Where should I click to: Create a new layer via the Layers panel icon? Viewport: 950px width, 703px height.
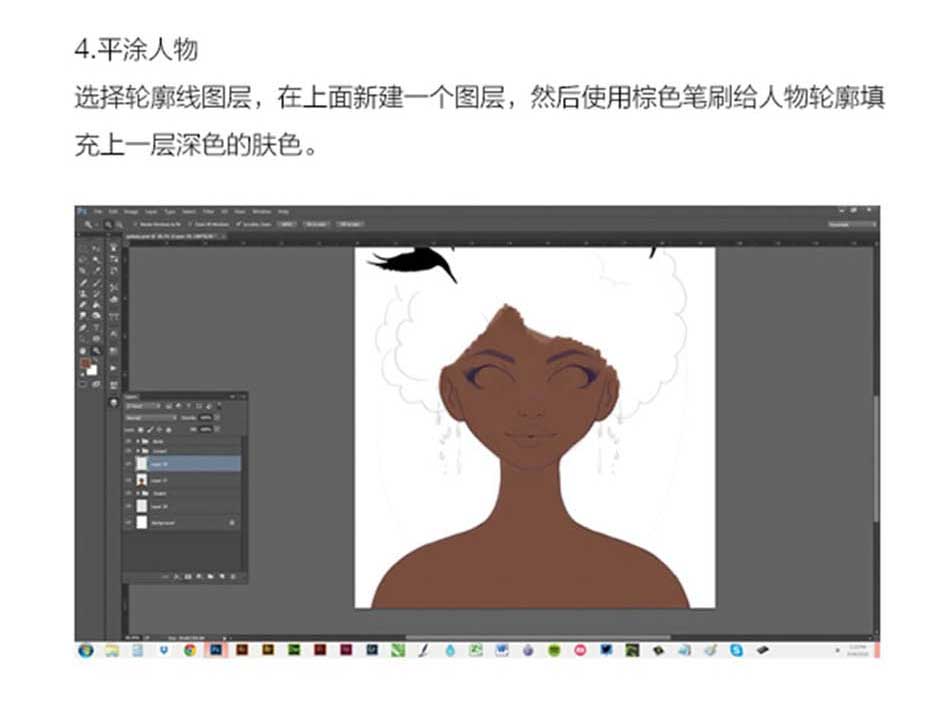[x=222, y=575]
